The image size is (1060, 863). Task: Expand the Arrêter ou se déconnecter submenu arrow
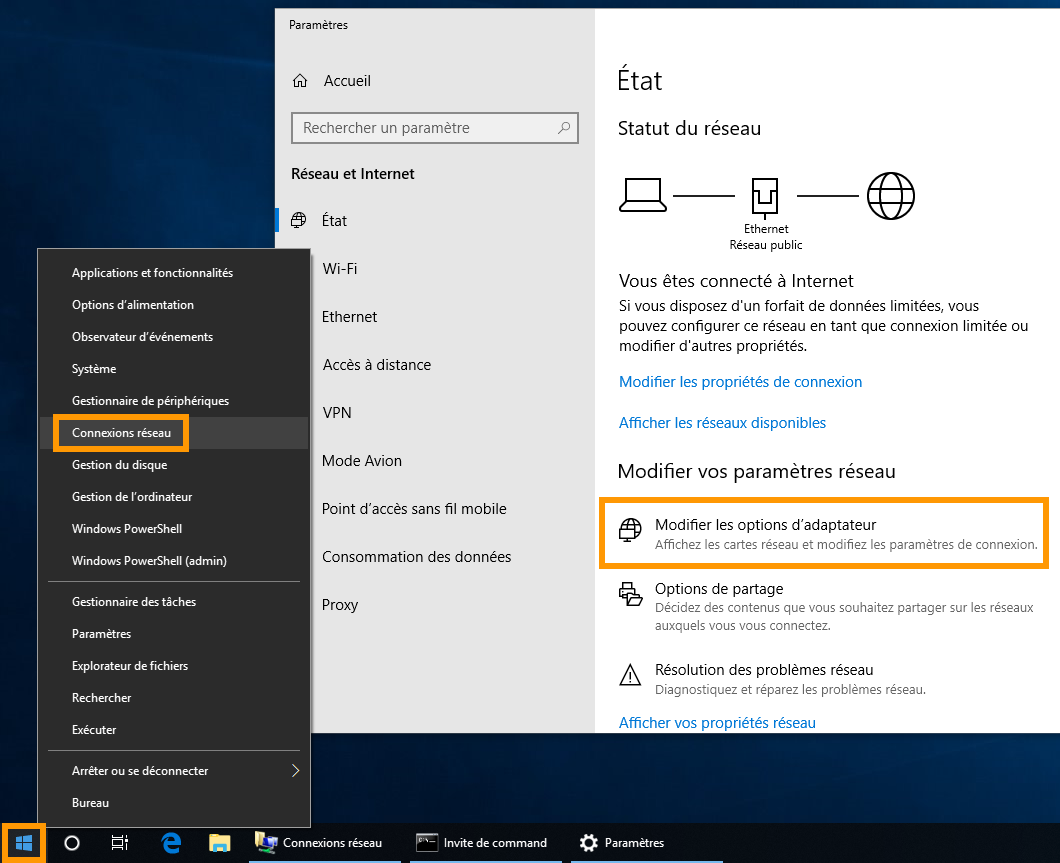tap(295, 771)
